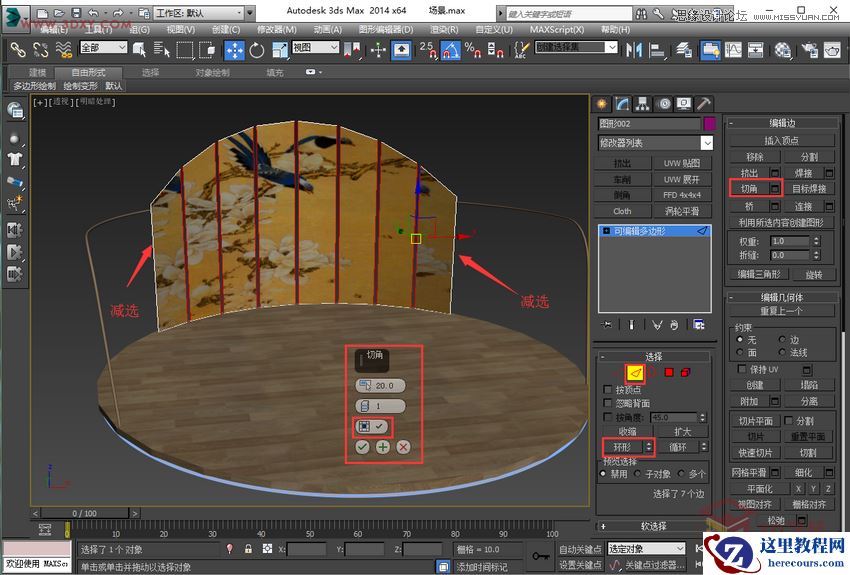Open the 修改器(M) menu

tap(276, 29)
